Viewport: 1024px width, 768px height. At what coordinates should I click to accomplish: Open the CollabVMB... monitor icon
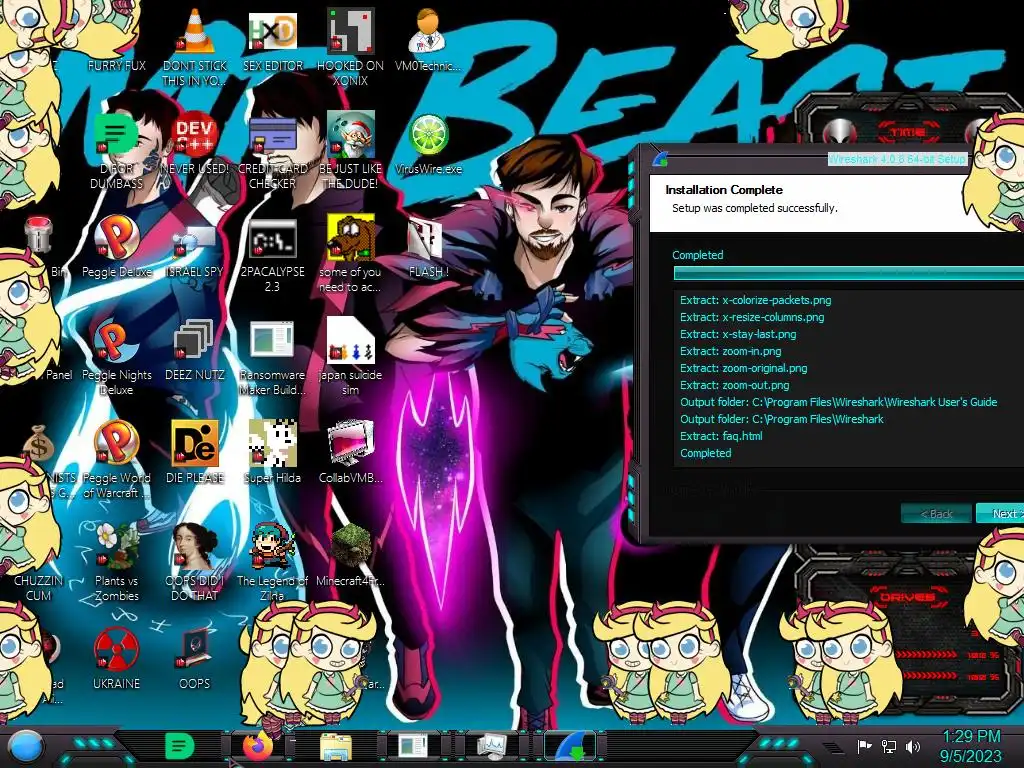[x=350, y=443]
